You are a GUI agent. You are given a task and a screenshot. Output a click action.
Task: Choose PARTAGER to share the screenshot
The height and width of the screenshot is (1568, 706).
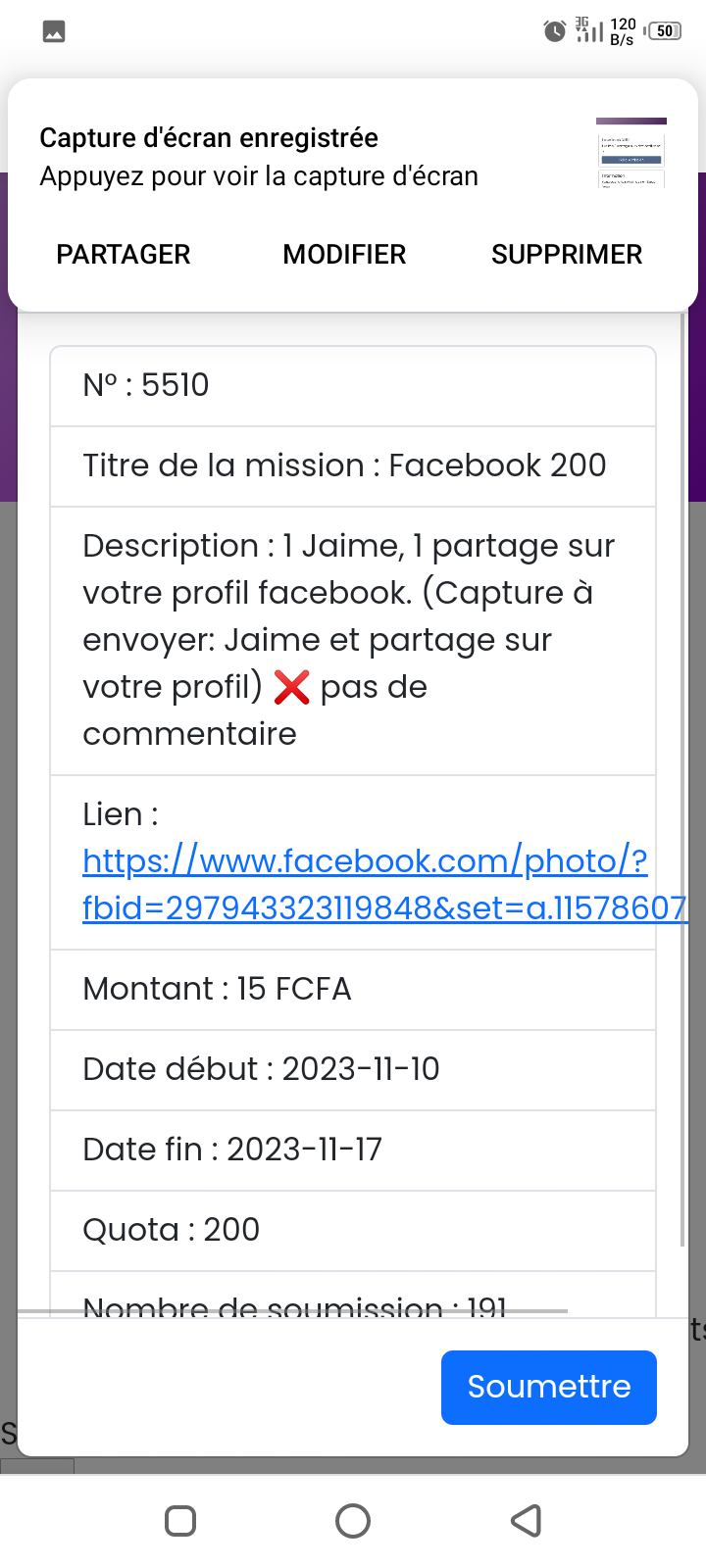124,255
